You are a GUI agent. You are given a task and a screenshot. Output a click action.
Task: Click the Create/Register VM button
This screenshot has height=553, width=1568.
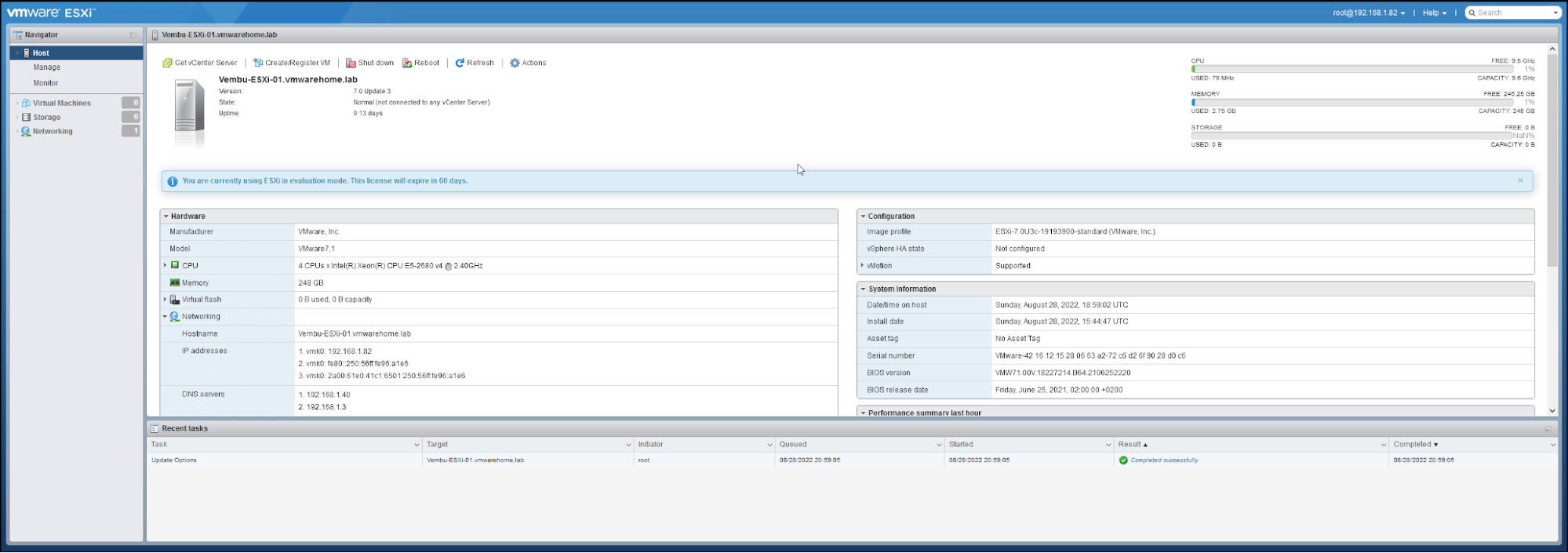(x=292, y=63)
